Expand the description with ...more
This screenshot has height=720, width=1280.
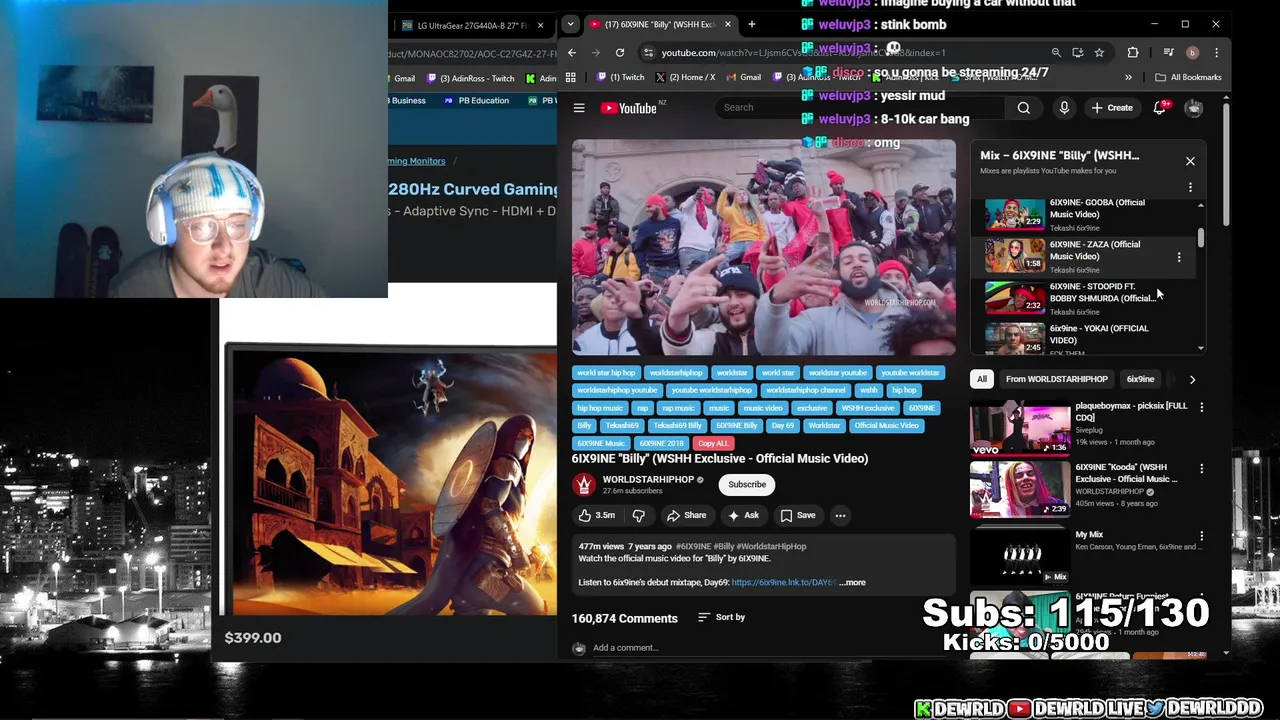tap(853, 582)
